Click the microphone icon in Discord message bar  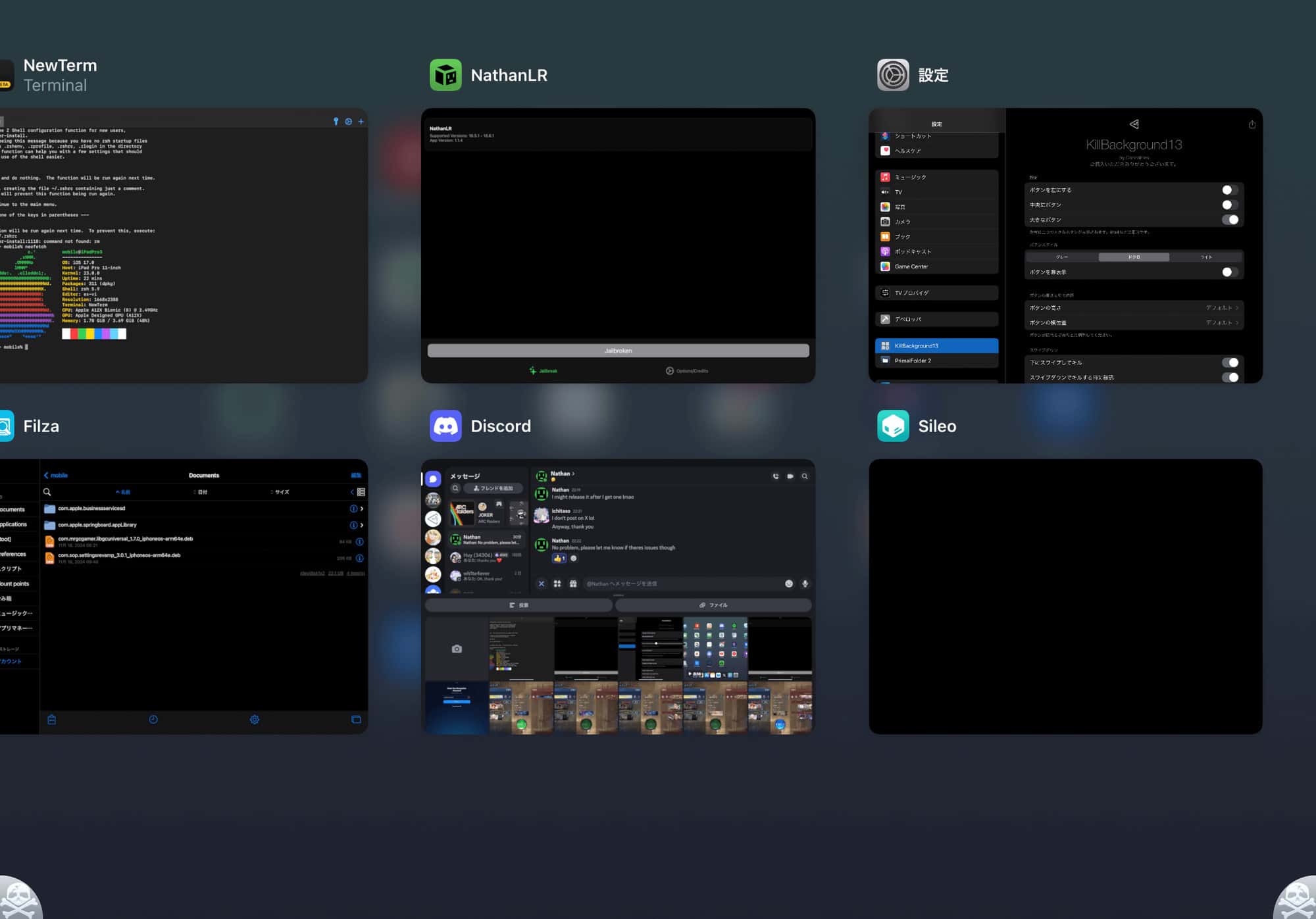click(x=805, y=584)
